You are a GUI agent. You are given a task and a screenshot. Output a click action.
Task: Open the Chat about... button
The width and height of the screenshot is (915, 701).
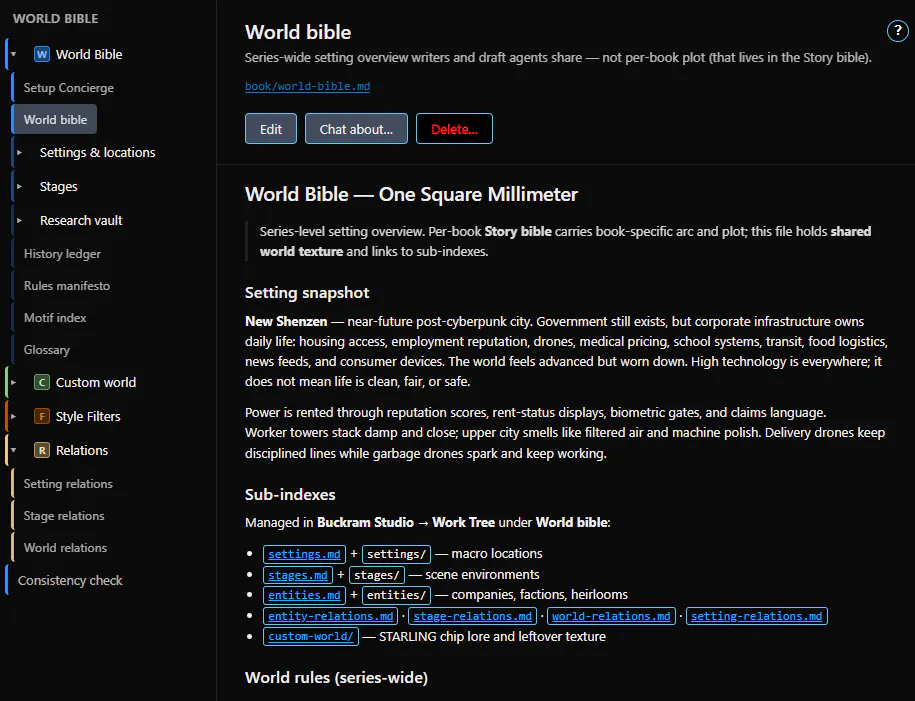(x=356, y=128)
